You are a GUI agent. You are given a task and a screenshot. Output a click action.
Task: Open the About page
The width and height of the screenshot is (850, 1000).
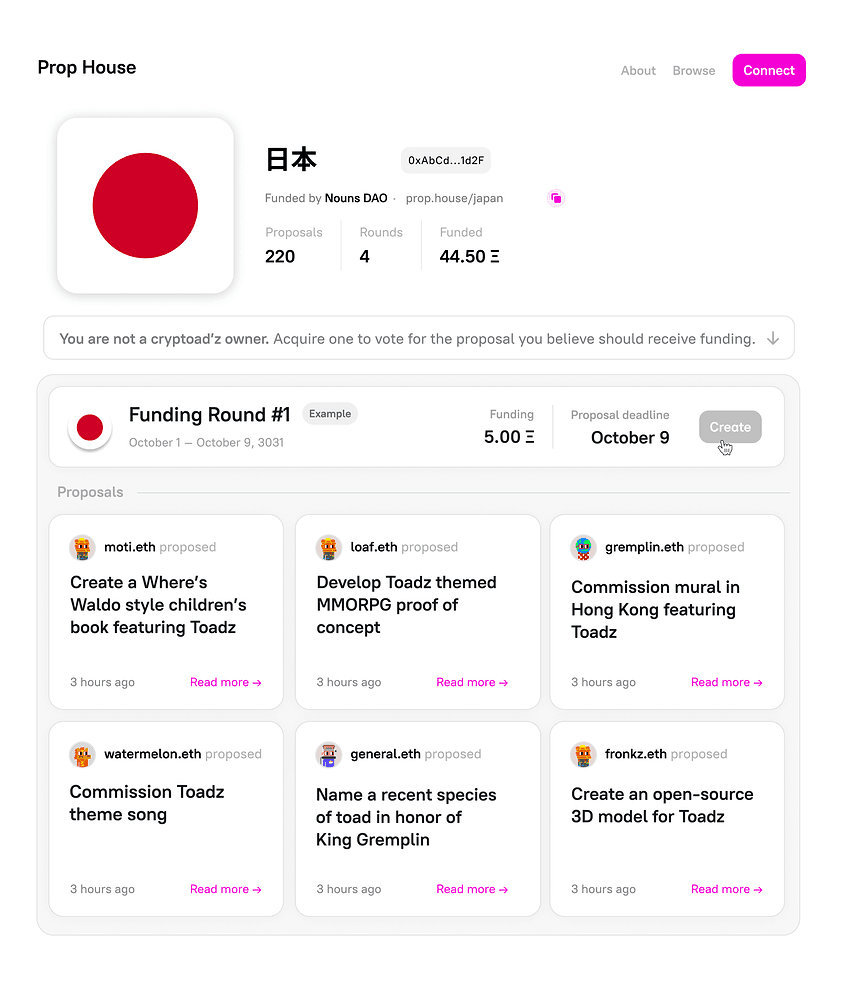pyautogui.click(x=638, y=71)
